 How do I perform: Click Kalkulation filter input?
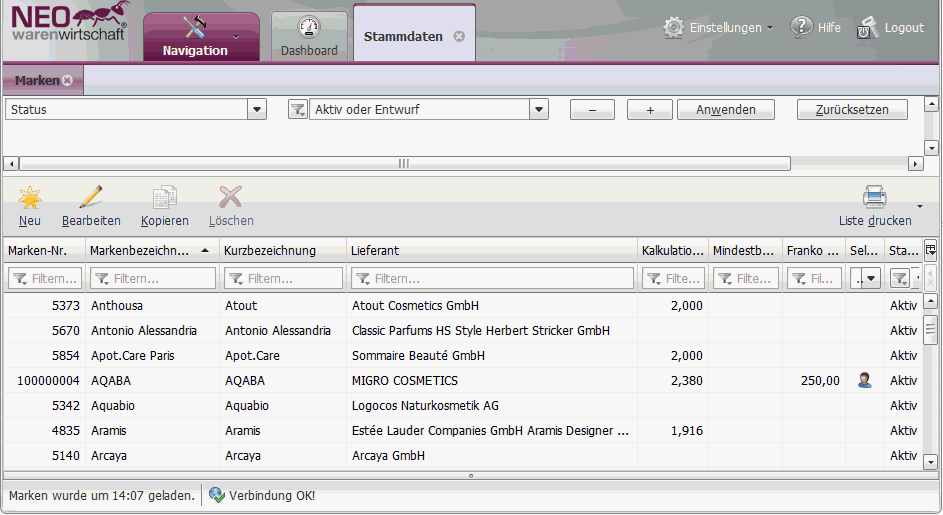(x=674, y=279)
